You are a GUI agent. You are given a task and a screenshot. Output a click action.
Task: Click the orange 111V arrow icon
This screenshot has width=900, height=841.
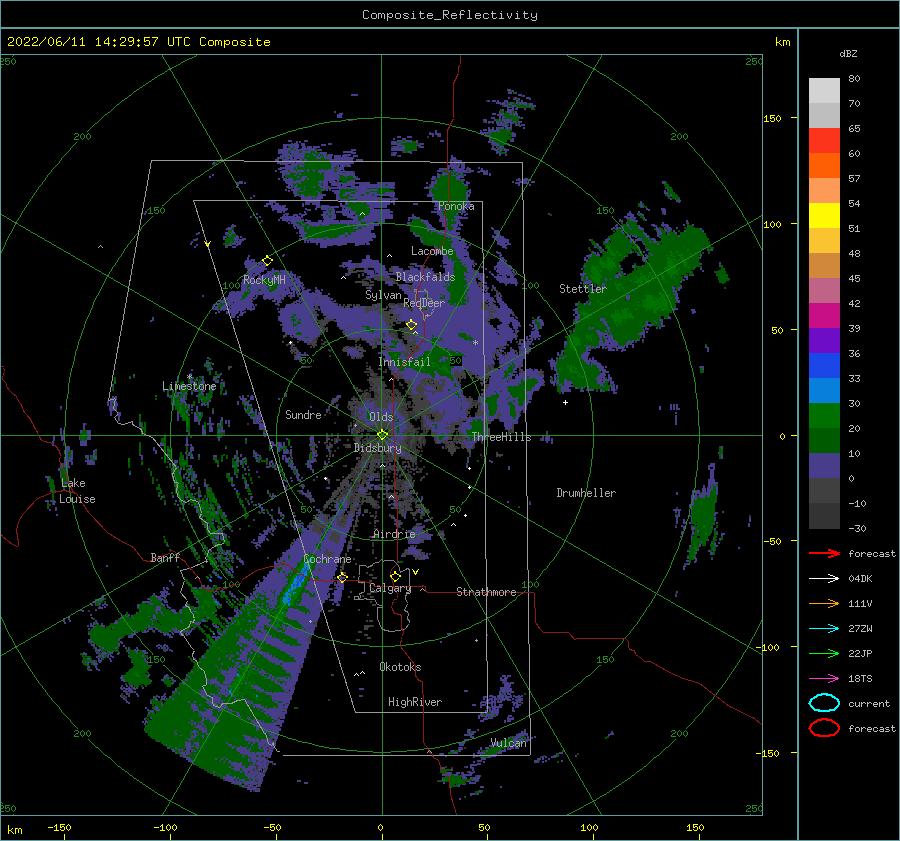pyautogui.click(x=824, y=603)
